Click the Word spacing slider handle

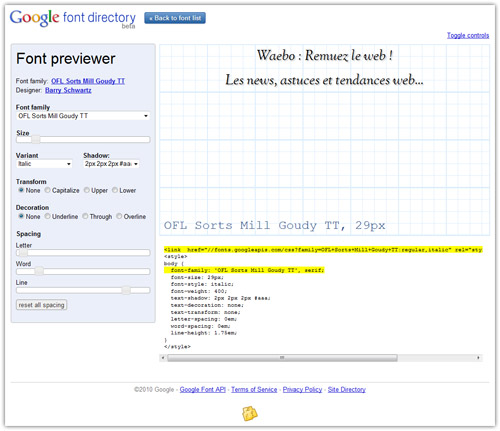[x=39, y=271]
